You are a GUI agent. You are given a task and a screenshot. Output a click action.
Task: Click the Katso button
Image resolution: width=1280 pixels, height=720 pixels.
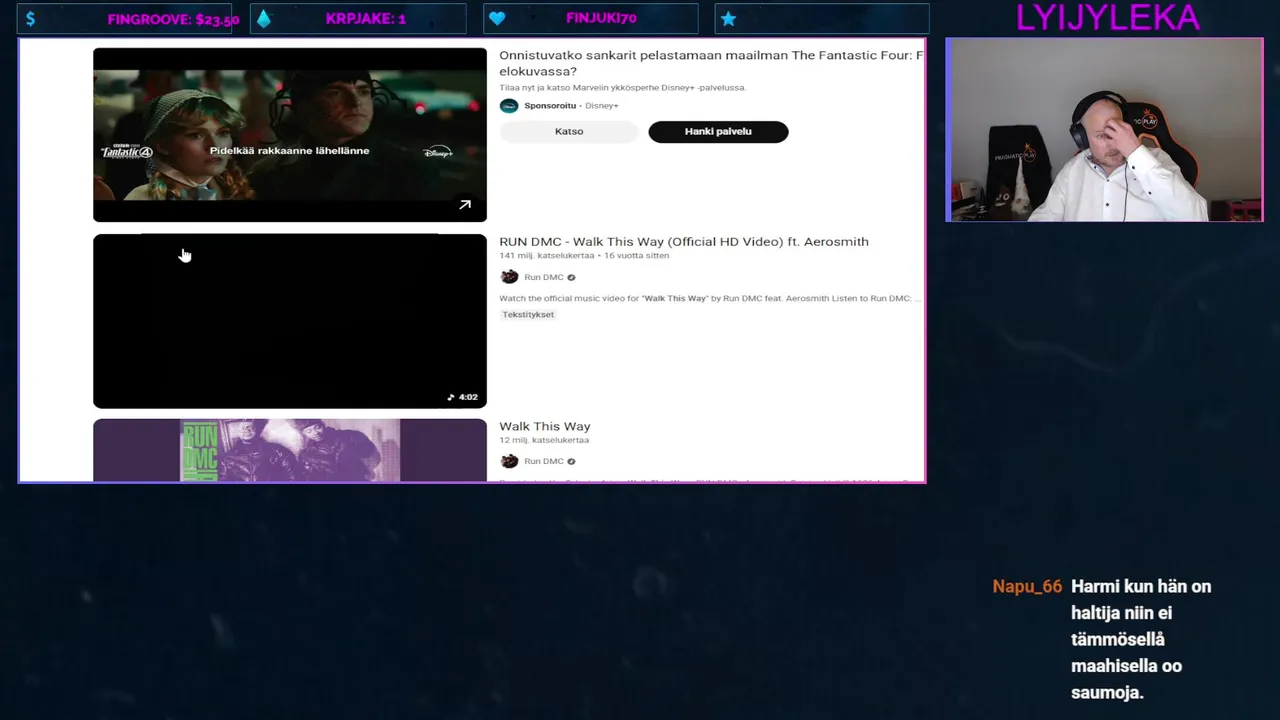coord(569,132)
